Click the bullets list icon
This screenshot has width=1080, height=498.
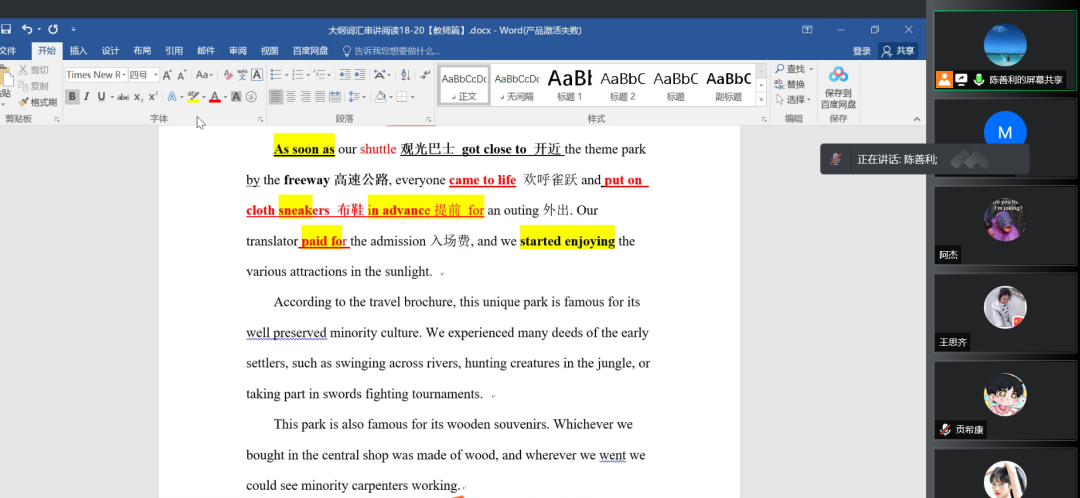pyautogui.click(x=276, y=74)
